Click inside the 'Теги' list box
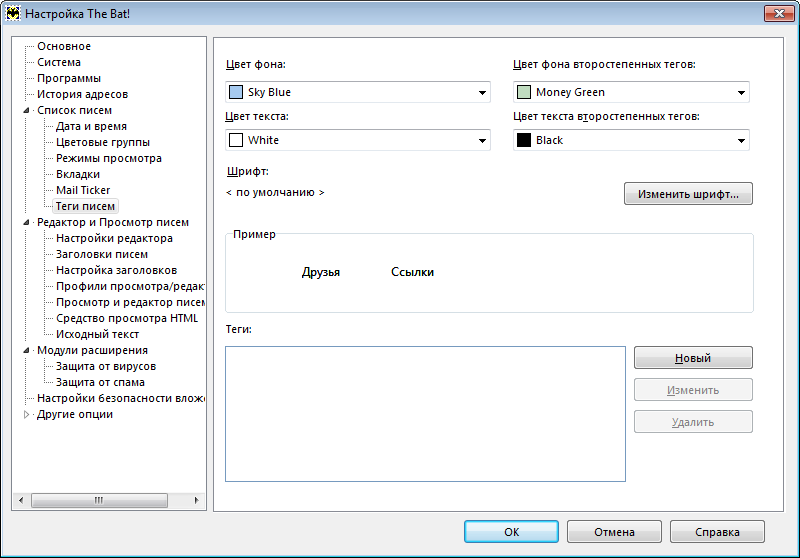 (426, 414)
